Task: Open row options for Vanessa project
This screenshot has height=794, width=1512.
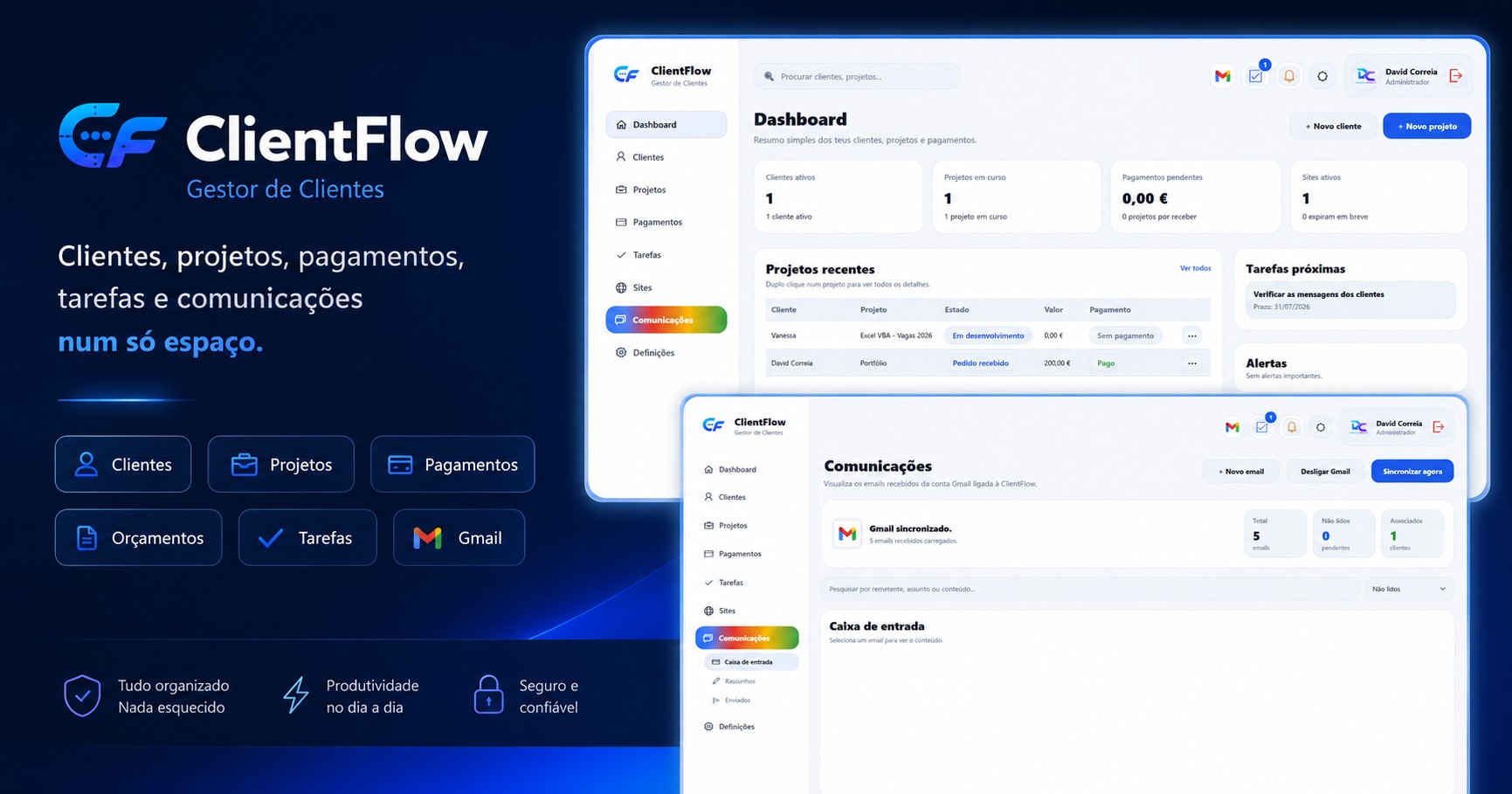Action: click(x=1191, y=335)
